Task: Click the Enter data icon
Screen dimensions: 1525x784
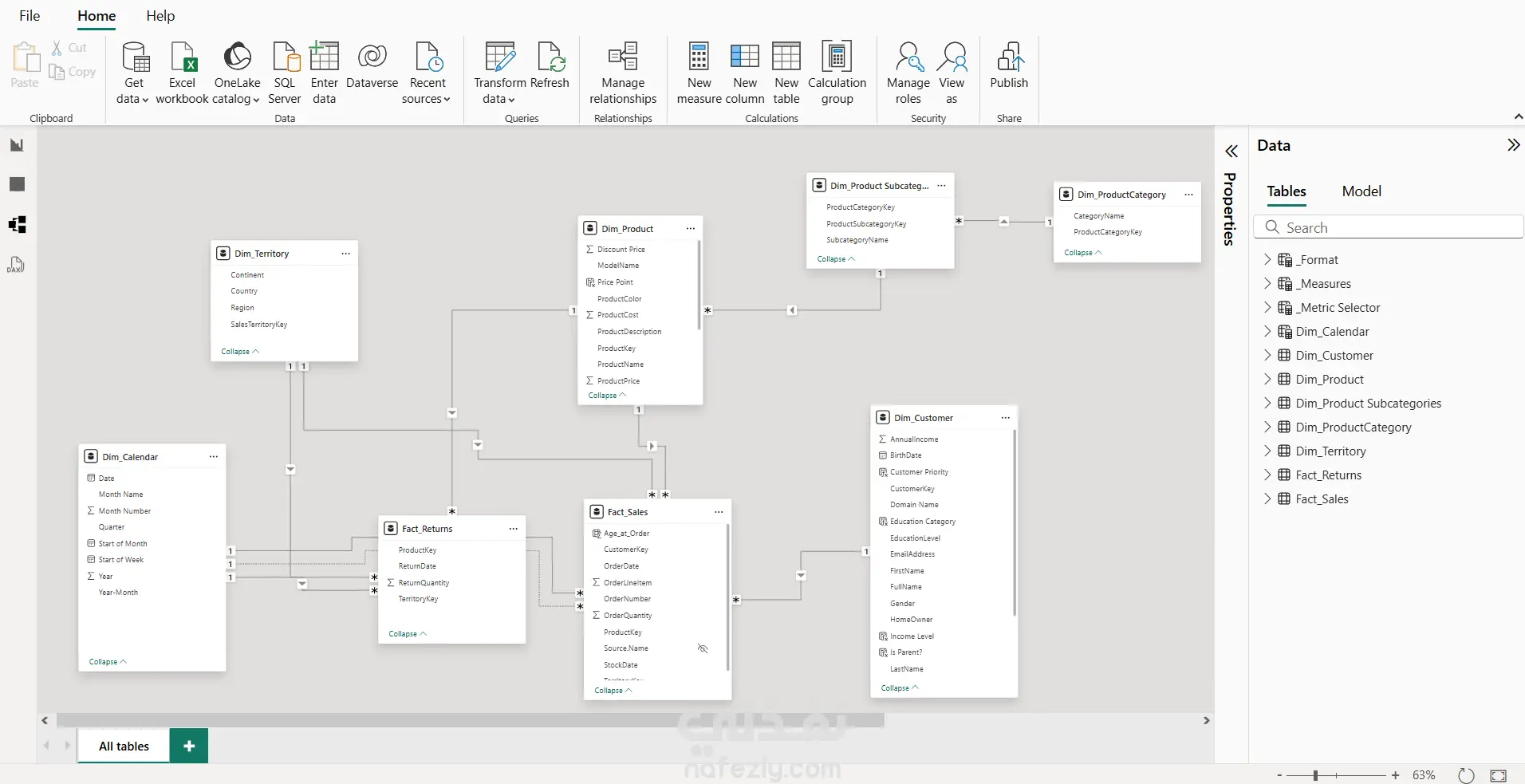Action: (325, 57)
